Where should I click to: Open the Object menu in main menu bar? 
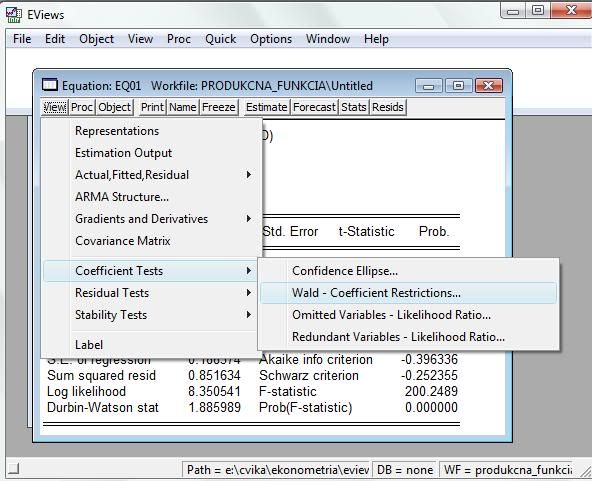click(96, 39)
